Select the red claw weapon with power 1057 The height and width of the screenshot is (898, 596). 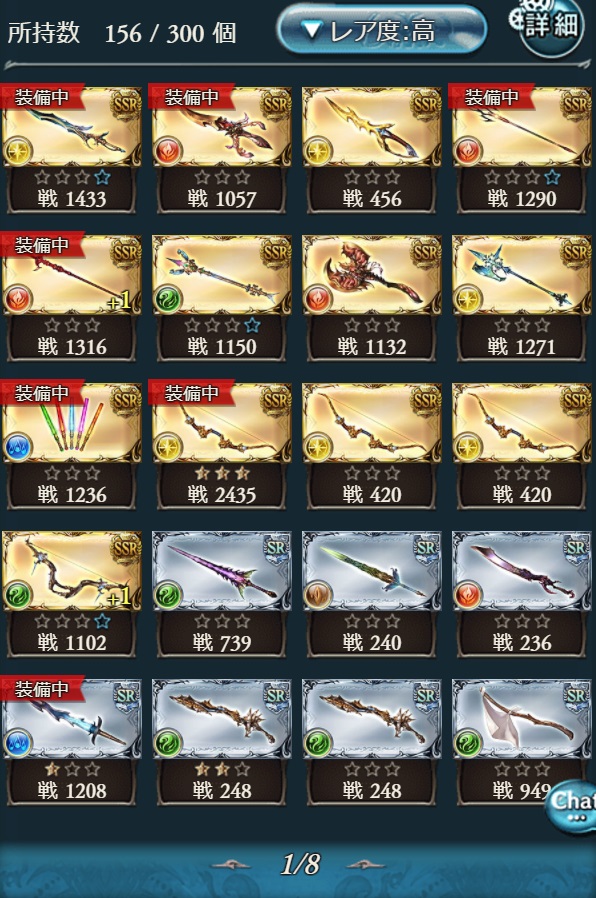click(222, 149)
